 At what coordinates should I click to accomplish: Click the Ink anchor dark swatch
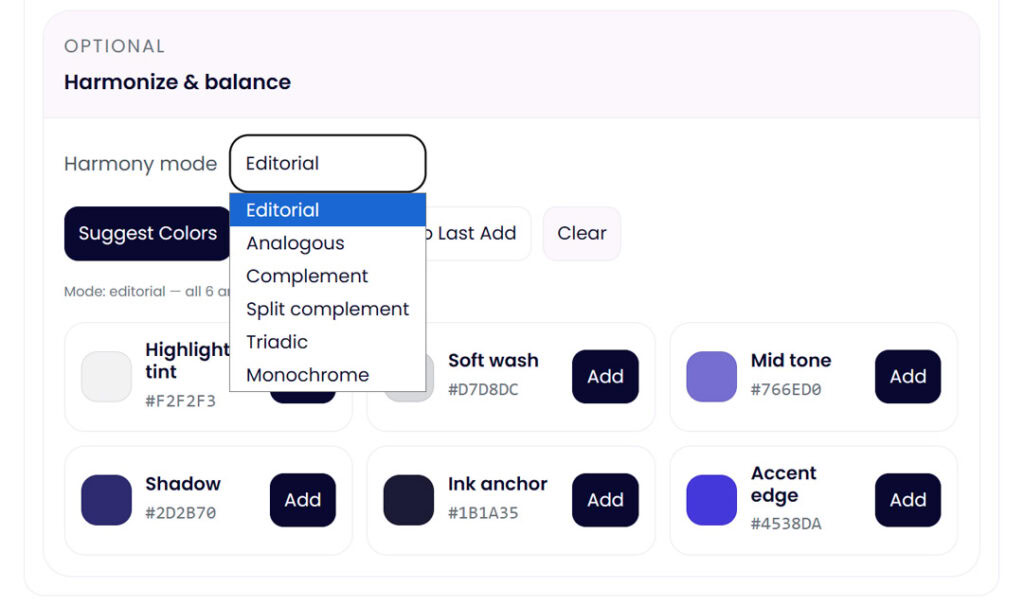pyautogui.click(x=409, y=500)
